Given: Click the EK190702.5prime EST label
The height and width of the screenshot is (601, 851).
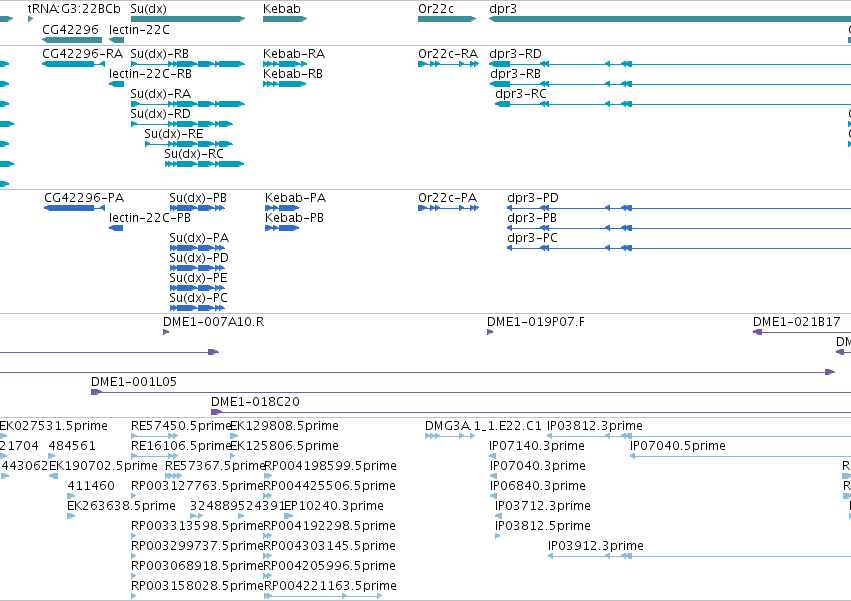Looking at the screenshot, I should 103,466.
